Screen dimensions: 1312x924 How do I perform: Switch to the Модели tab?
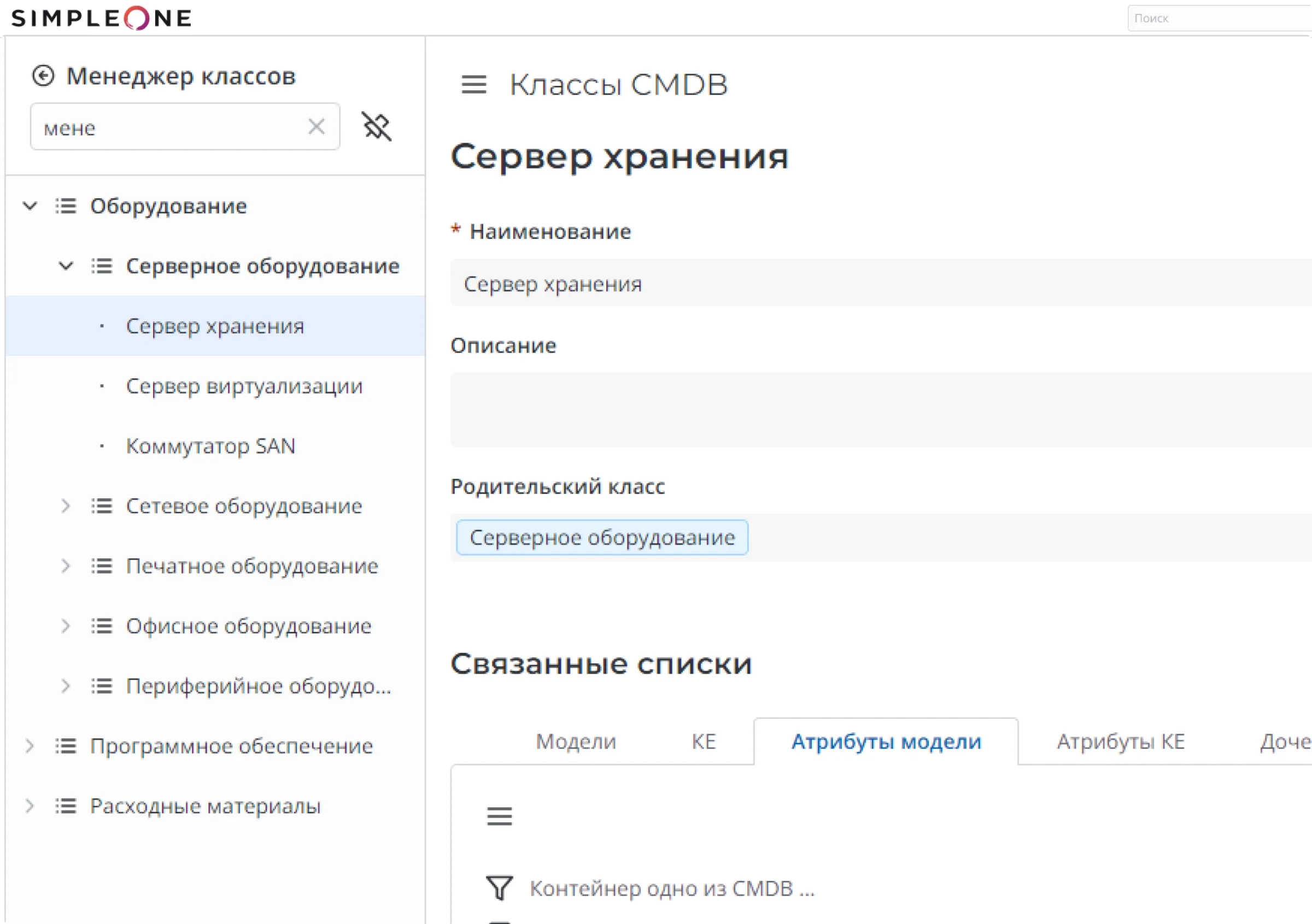tap(576, 741)
